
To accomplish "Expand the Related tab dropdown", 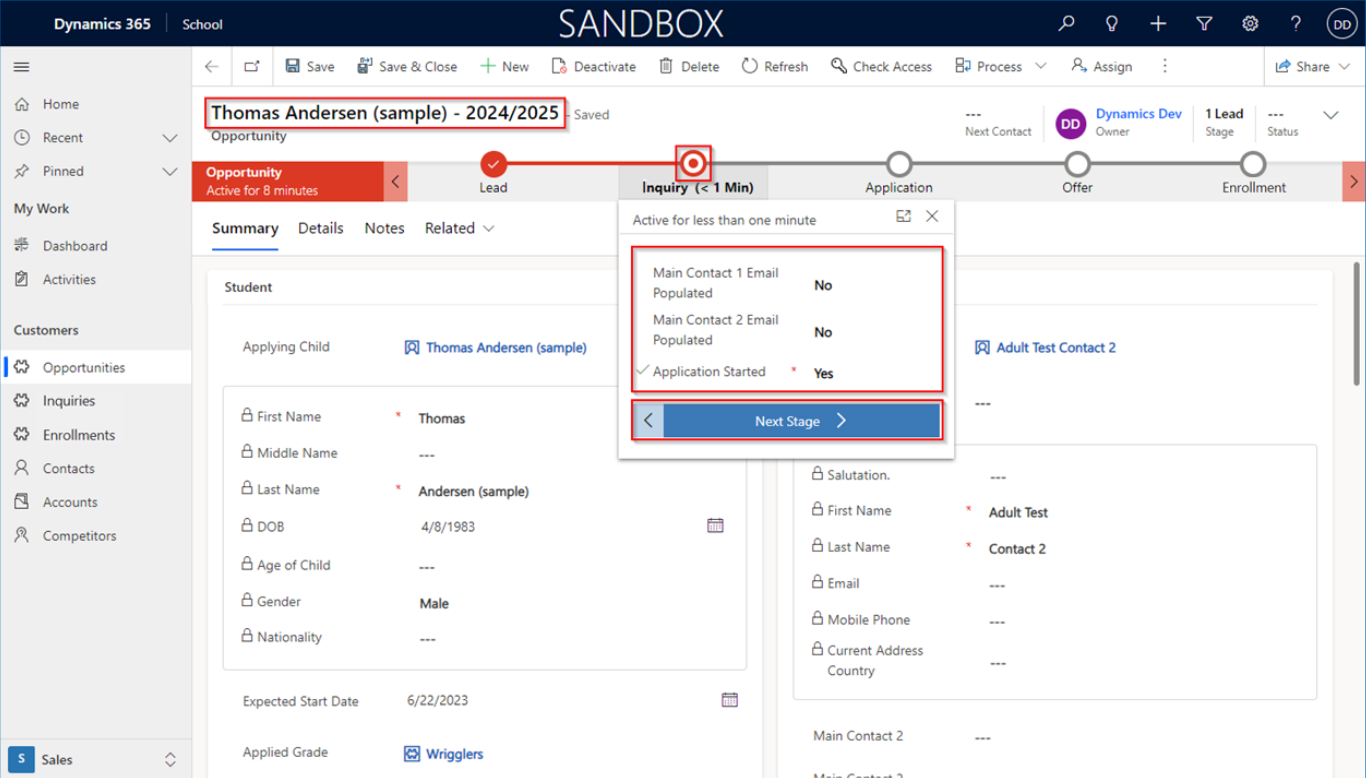I will (488, 229).
